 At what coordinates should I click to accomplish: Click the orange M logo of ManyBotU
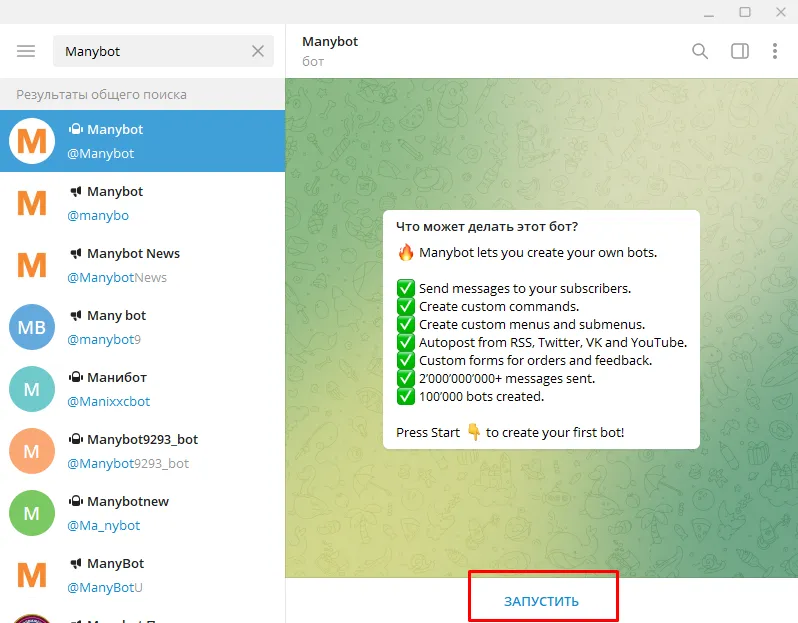pyautogui.click(x=32, y=576)
